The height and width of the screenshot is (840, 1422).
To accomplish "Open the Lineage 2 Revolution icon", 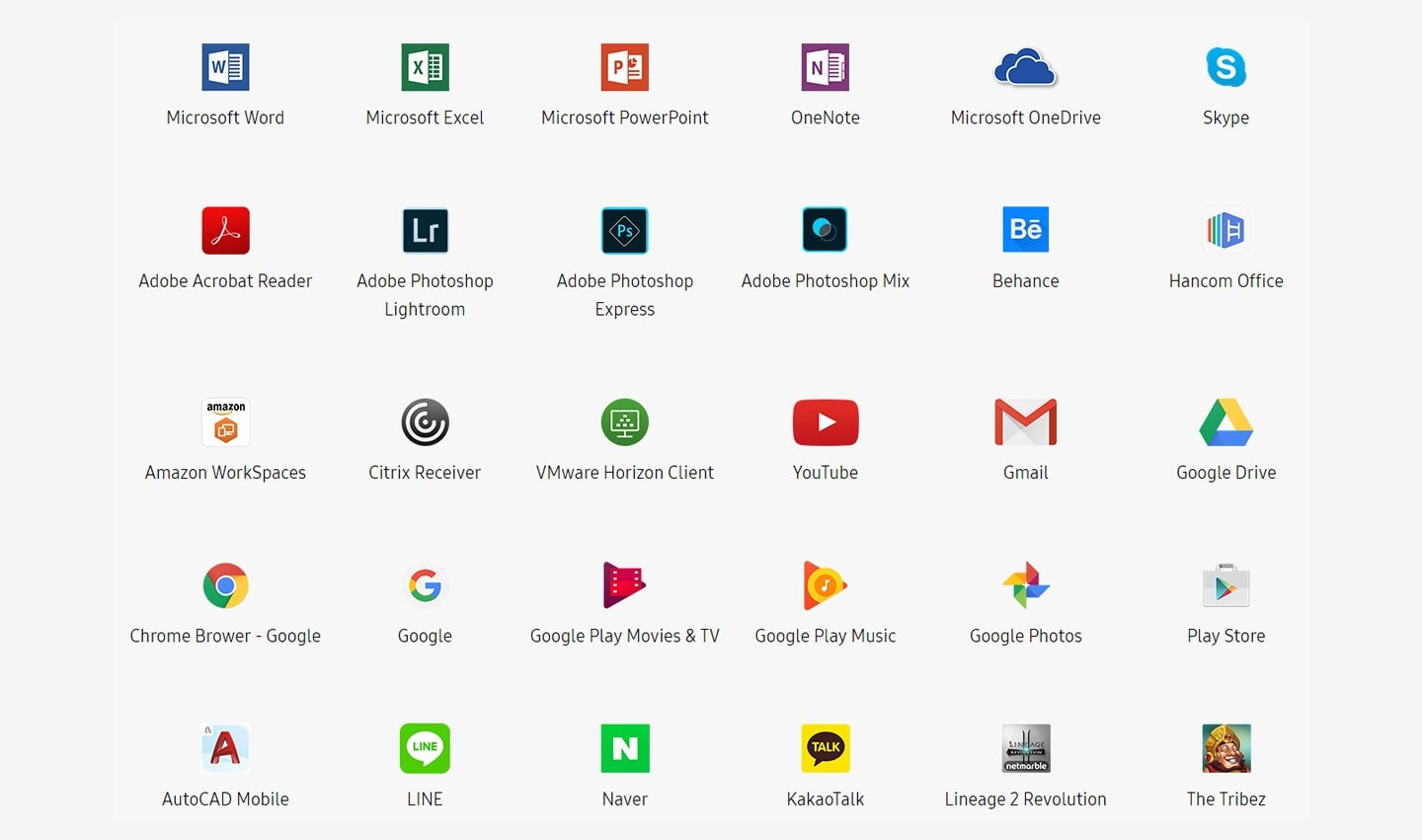I will (1025, 748).
